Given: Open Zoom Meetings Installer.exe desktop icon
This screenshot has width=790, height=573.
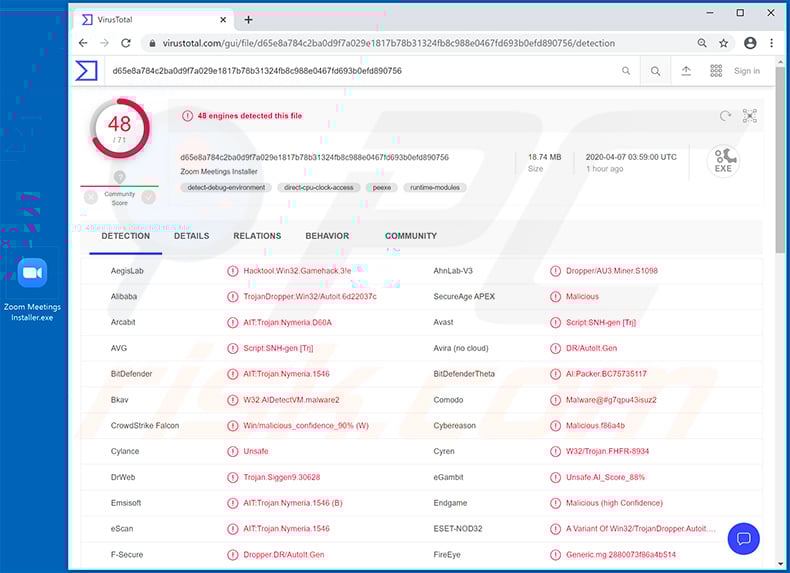Looking at the screenshot, I should (x=32, y=290).
